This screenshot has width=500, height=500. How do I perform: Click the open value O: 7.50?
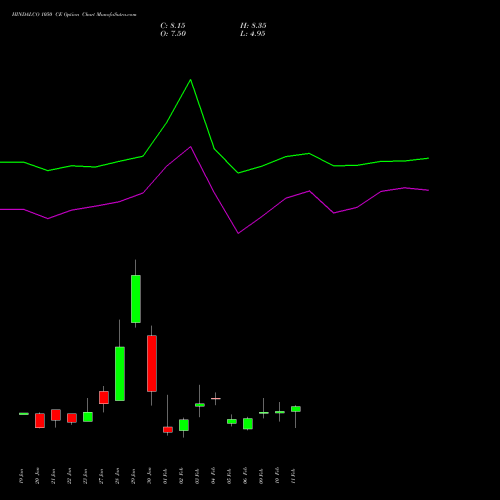click(173, 34)
